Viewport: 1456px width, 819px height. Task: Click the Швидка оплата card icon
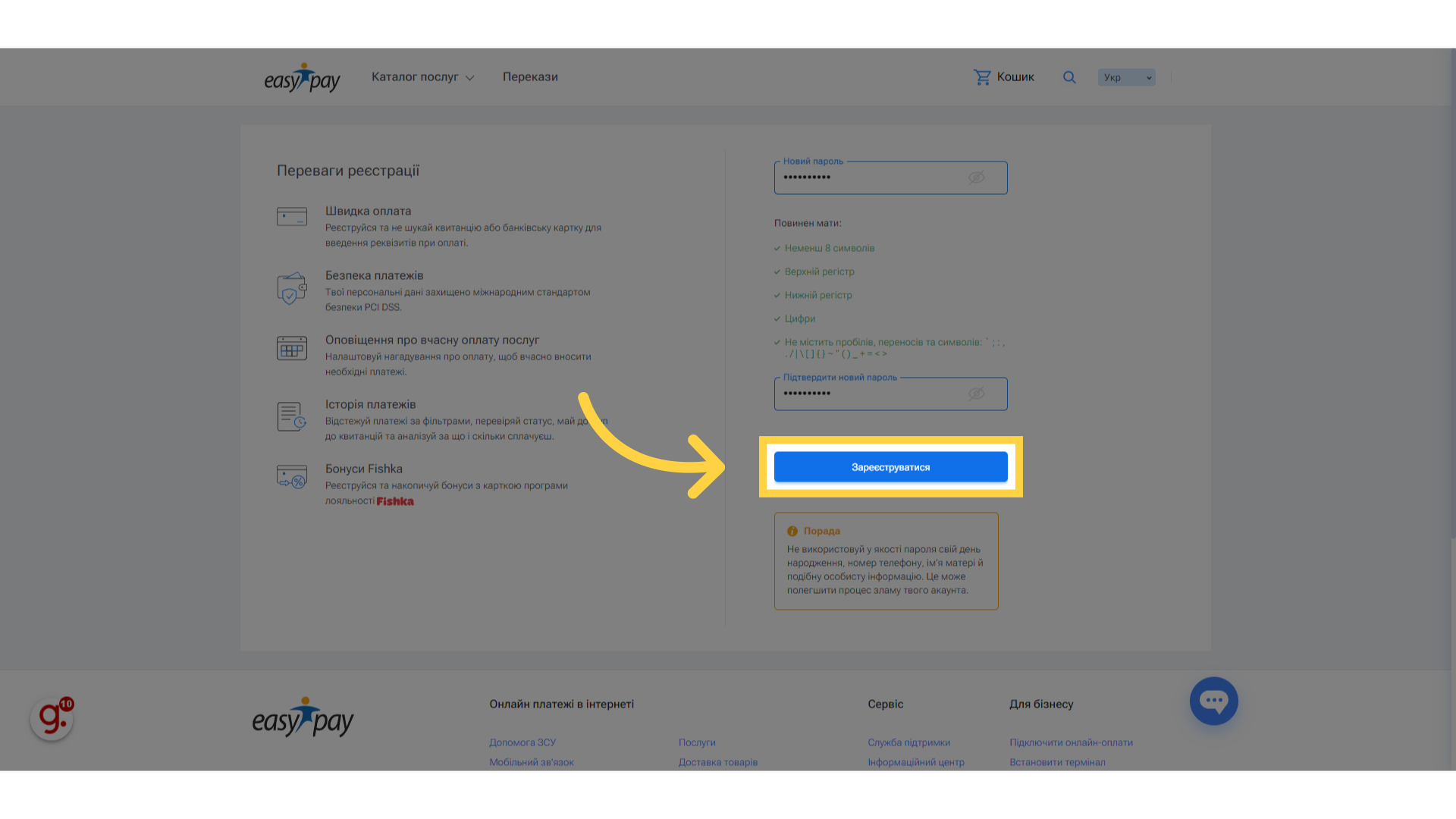pyautogui.click(x=292, y=217)
